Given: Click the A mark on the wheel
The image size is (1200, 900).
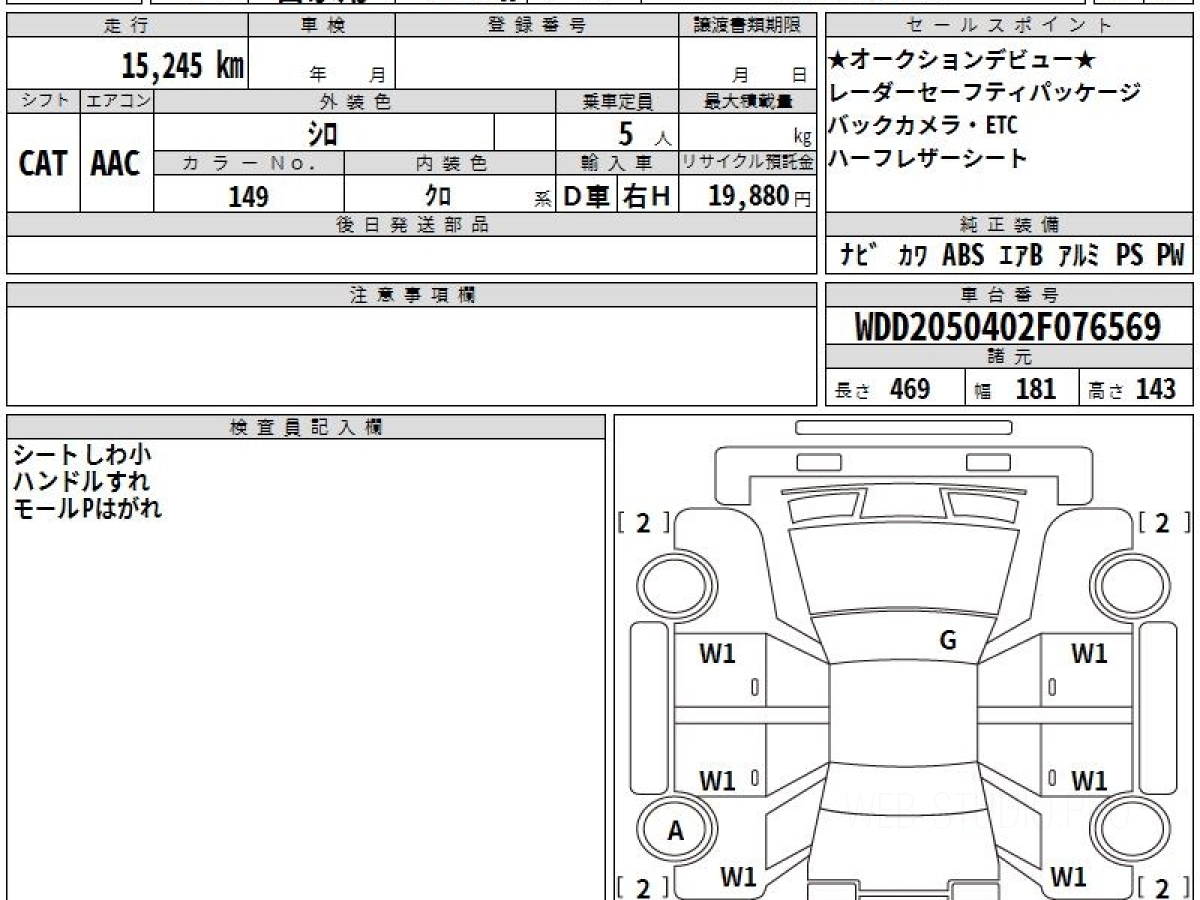Looking at the screenshot, I should point(675,831).
